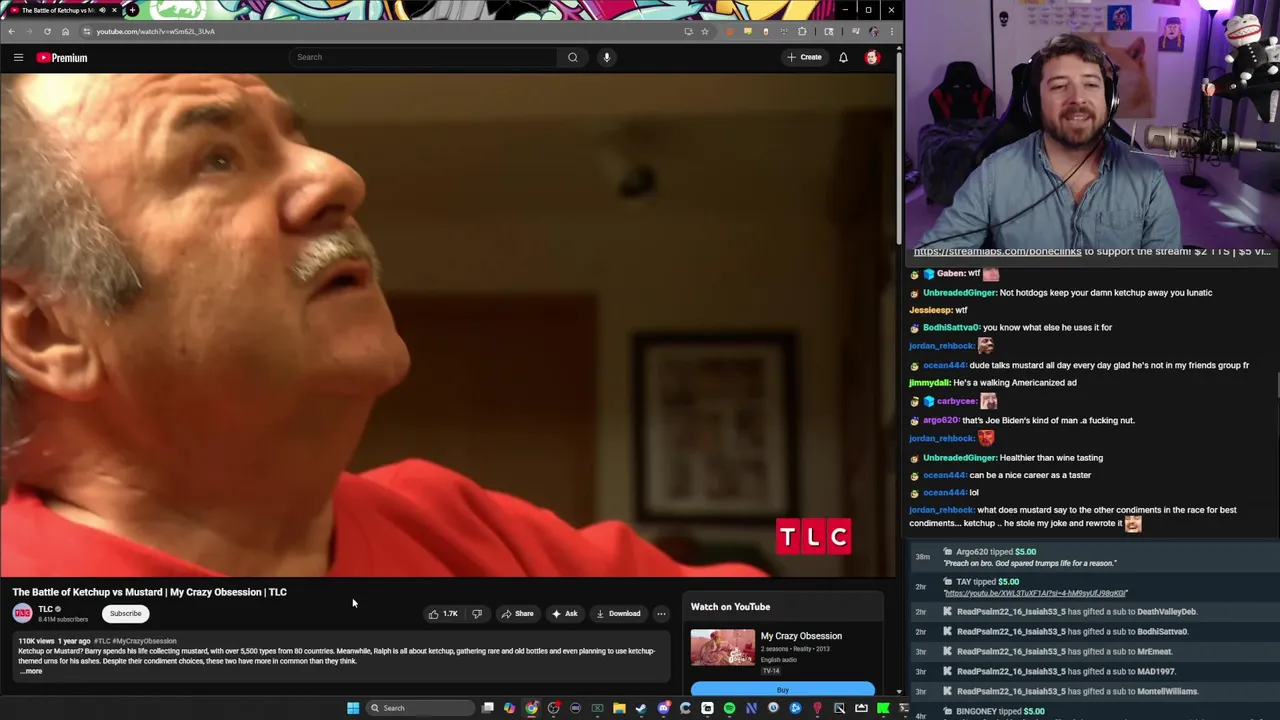The height and width of the screenshot is (720, 1280).
Task: Open Spotify from the taskbar
Action: tap(729, 708)
